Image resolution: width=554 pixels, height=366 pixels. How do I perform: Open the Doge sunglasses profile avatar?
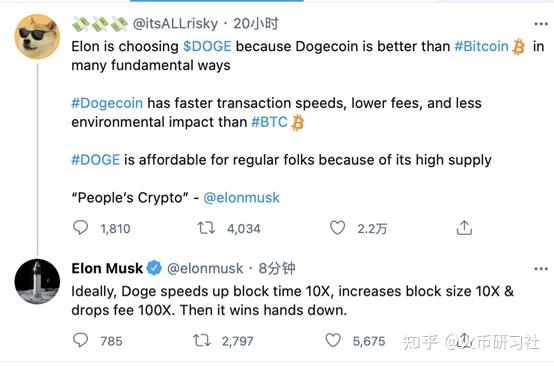[x=37, y=36]
